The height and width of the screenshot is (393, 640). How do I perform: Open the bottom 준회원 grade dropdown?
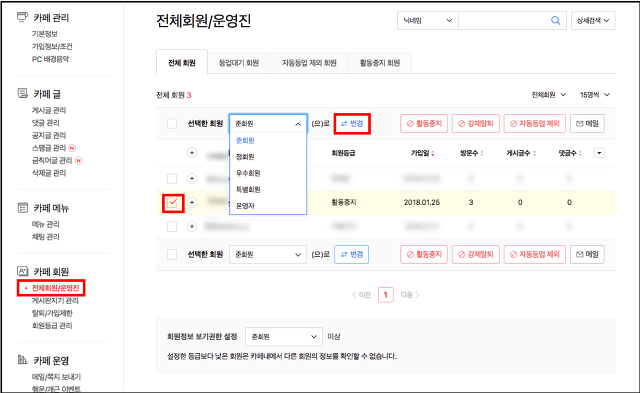click(268, 254)
